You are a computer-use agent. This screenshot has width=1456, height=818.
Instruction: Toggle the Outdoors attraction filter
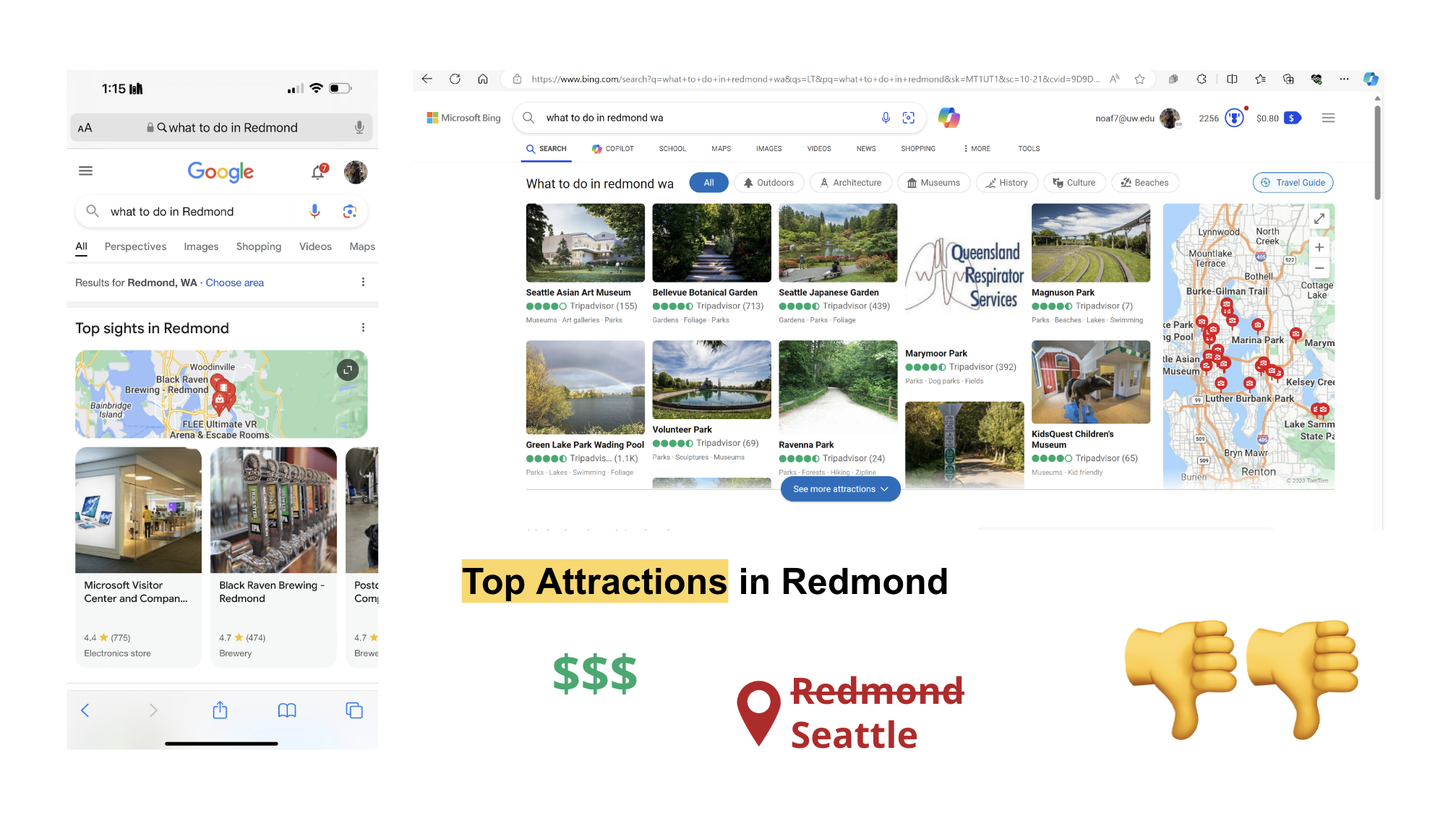click(x=768, y=182)
